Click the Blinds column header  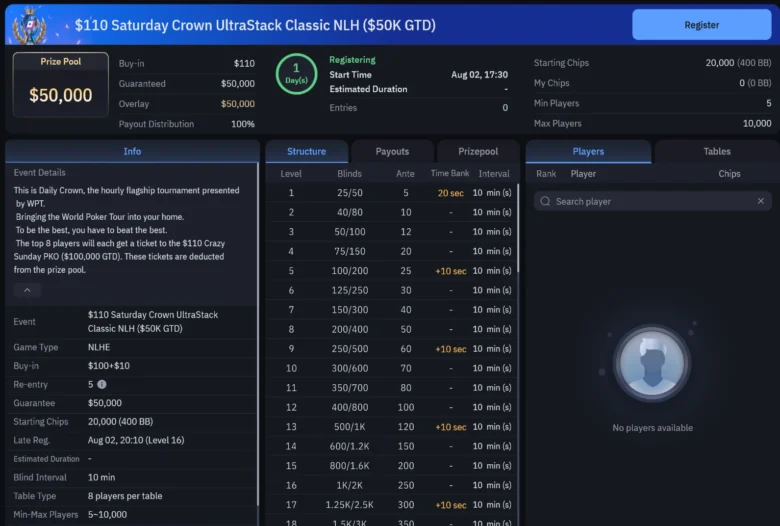349,174
